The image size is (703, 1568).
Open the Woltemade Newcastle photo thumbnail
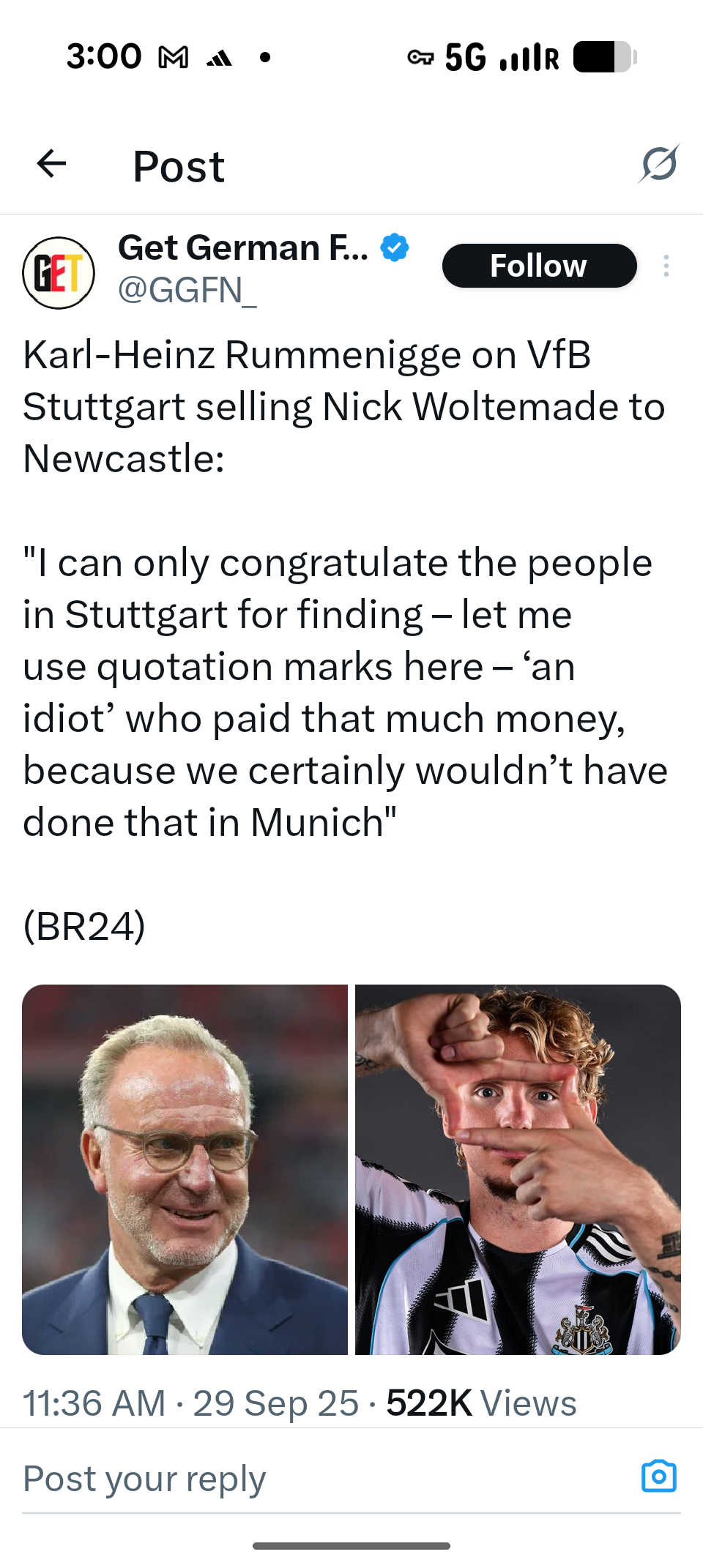[x=518, y=1169]
